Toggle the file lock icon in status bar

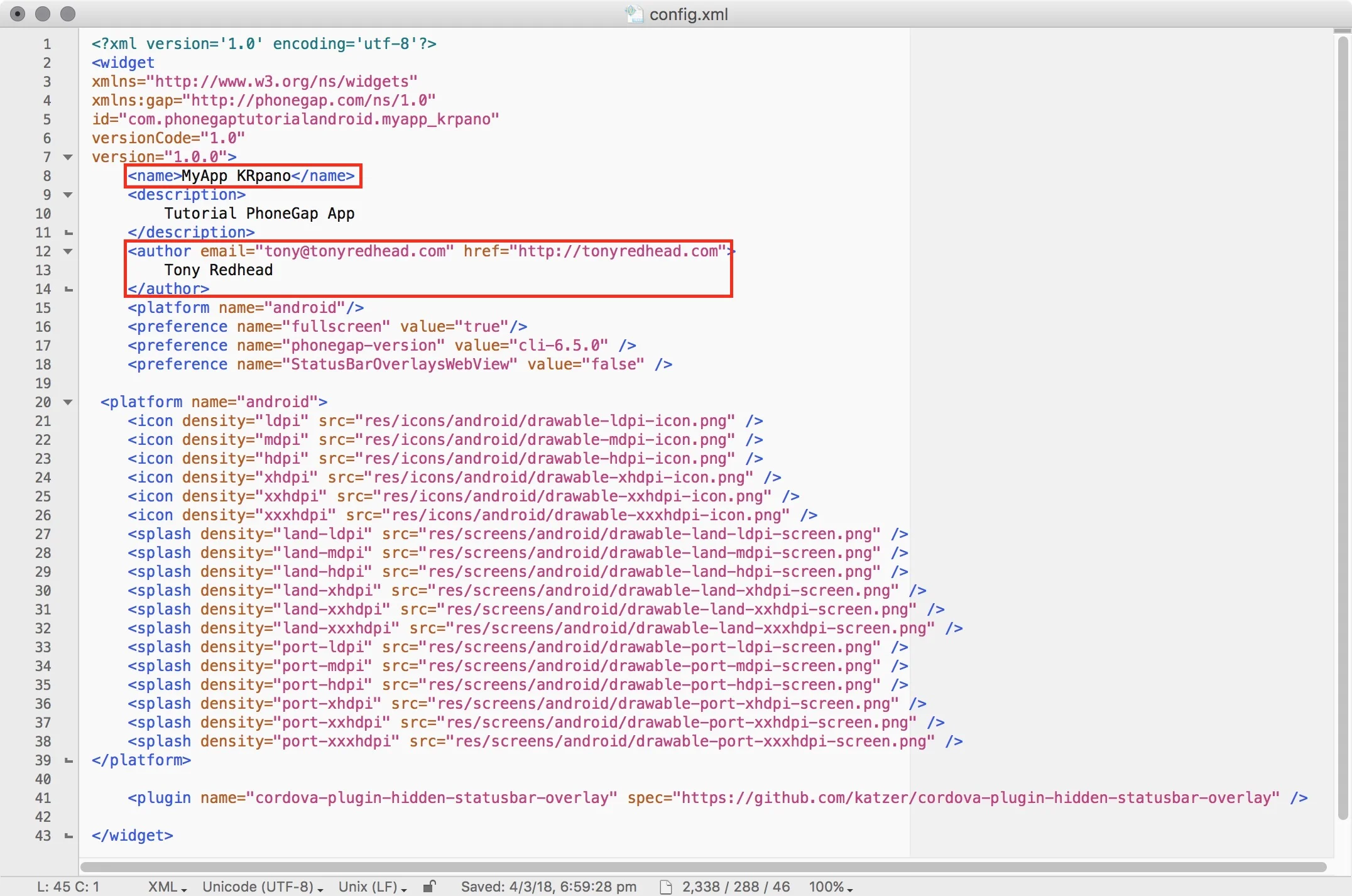[429, 887]
